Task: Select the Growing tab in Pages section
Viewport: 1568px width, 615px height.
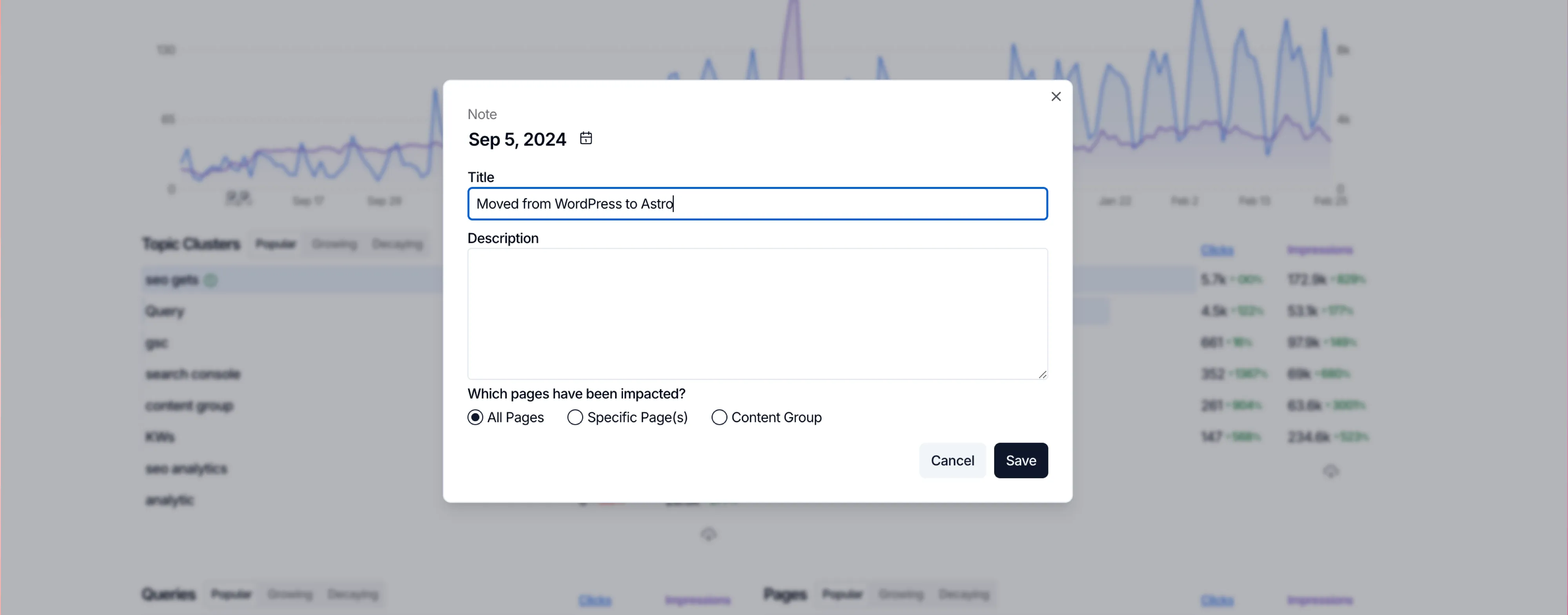Action: click(901, 594)
